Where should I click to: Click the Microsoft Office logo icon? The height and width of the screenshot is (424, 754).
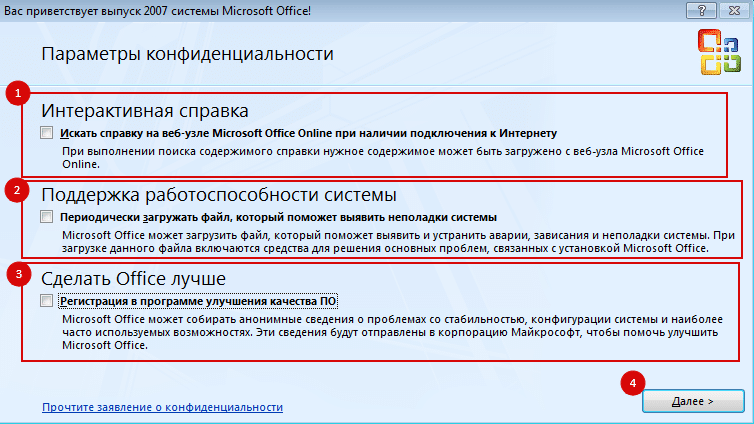719,52
